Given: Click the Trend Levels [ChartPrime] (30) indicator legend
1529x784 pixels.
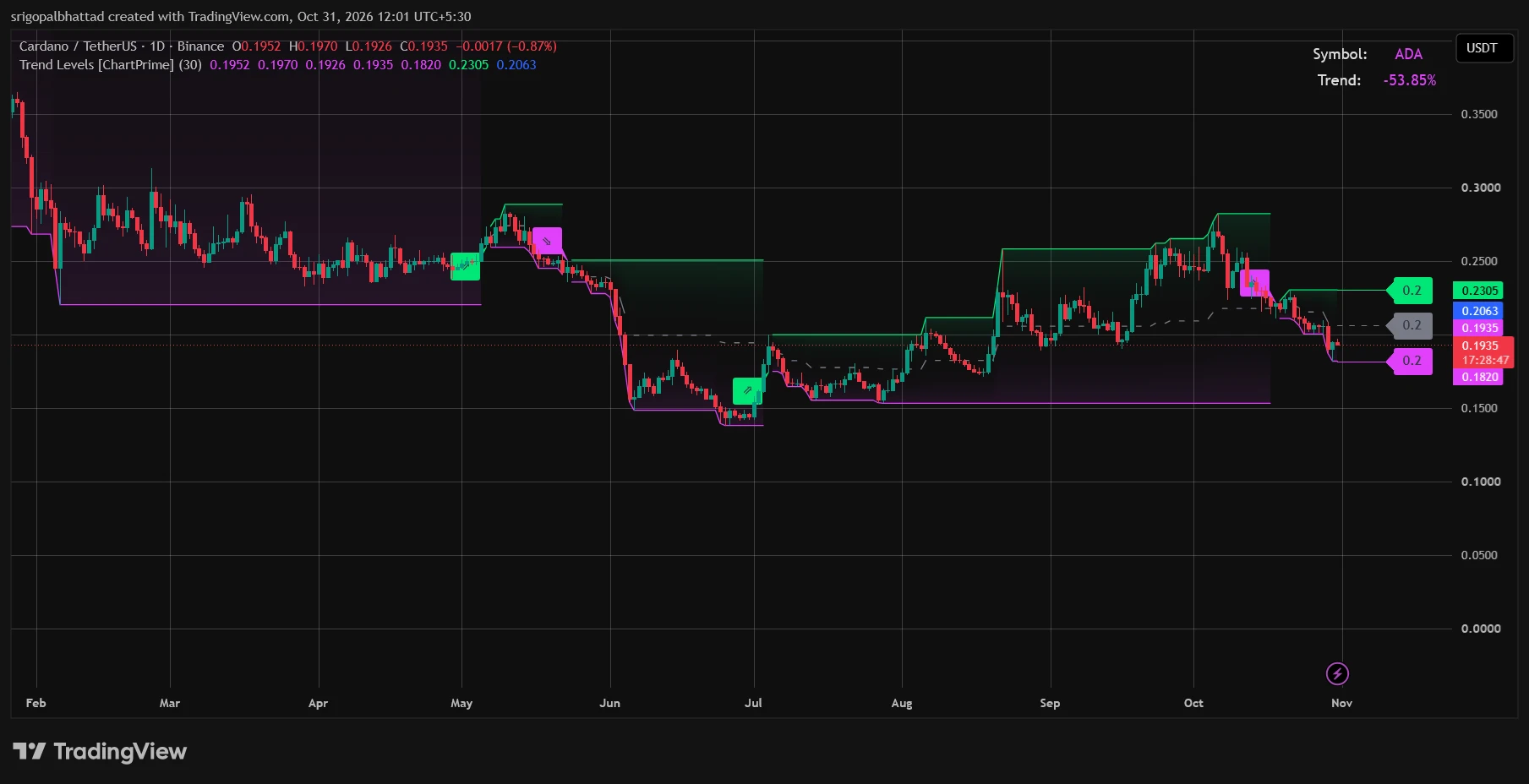Looking at the screenshot, I should 111,65.
